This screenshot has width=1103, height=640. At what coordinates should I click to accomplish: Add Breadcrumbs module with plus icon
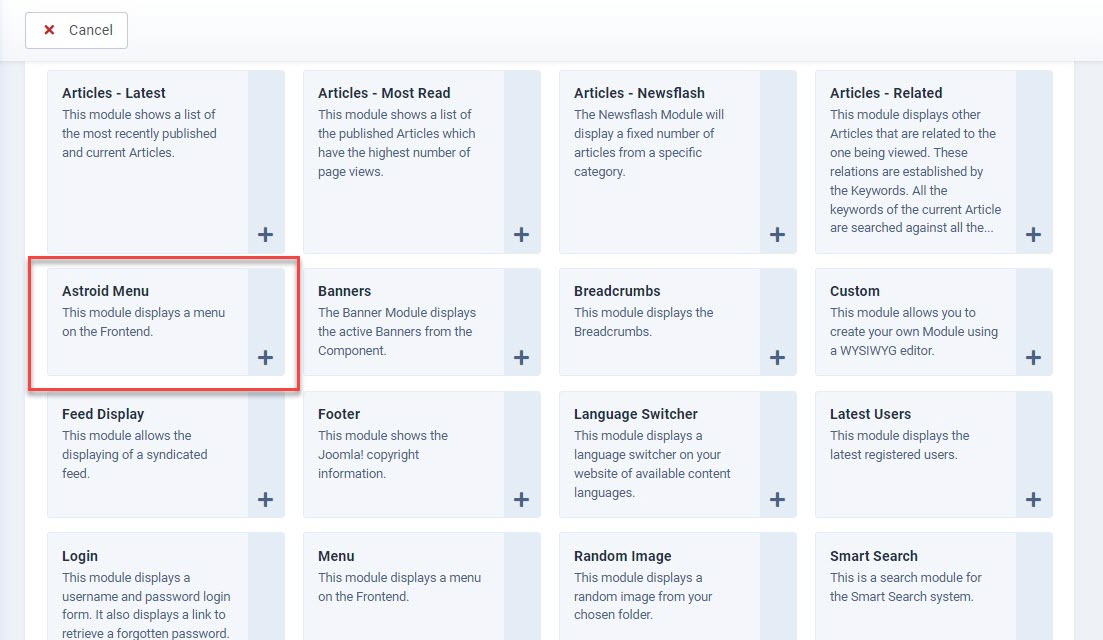click(777, 358)
